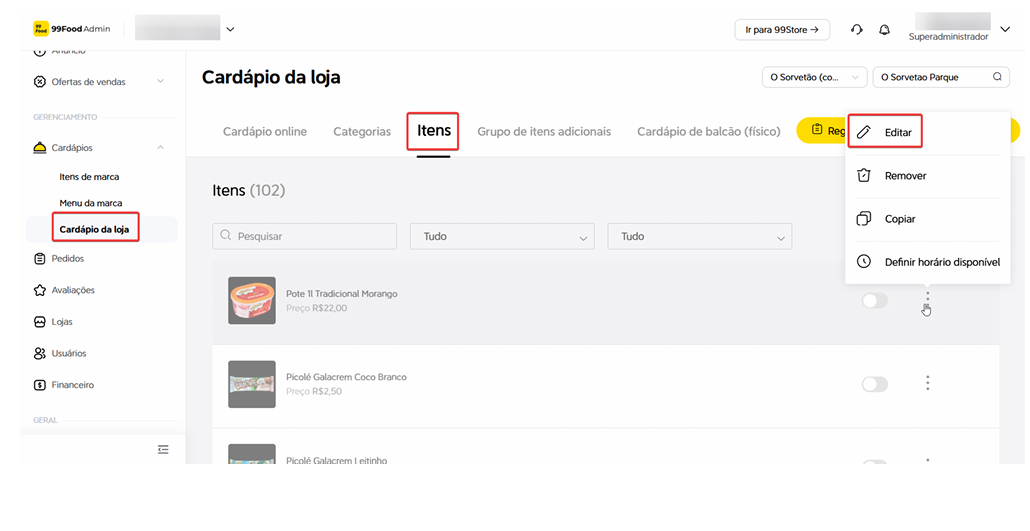Viewport: 1030px width, 531px height.
Task: Click the headset support icon
Action: pos(856,30)
